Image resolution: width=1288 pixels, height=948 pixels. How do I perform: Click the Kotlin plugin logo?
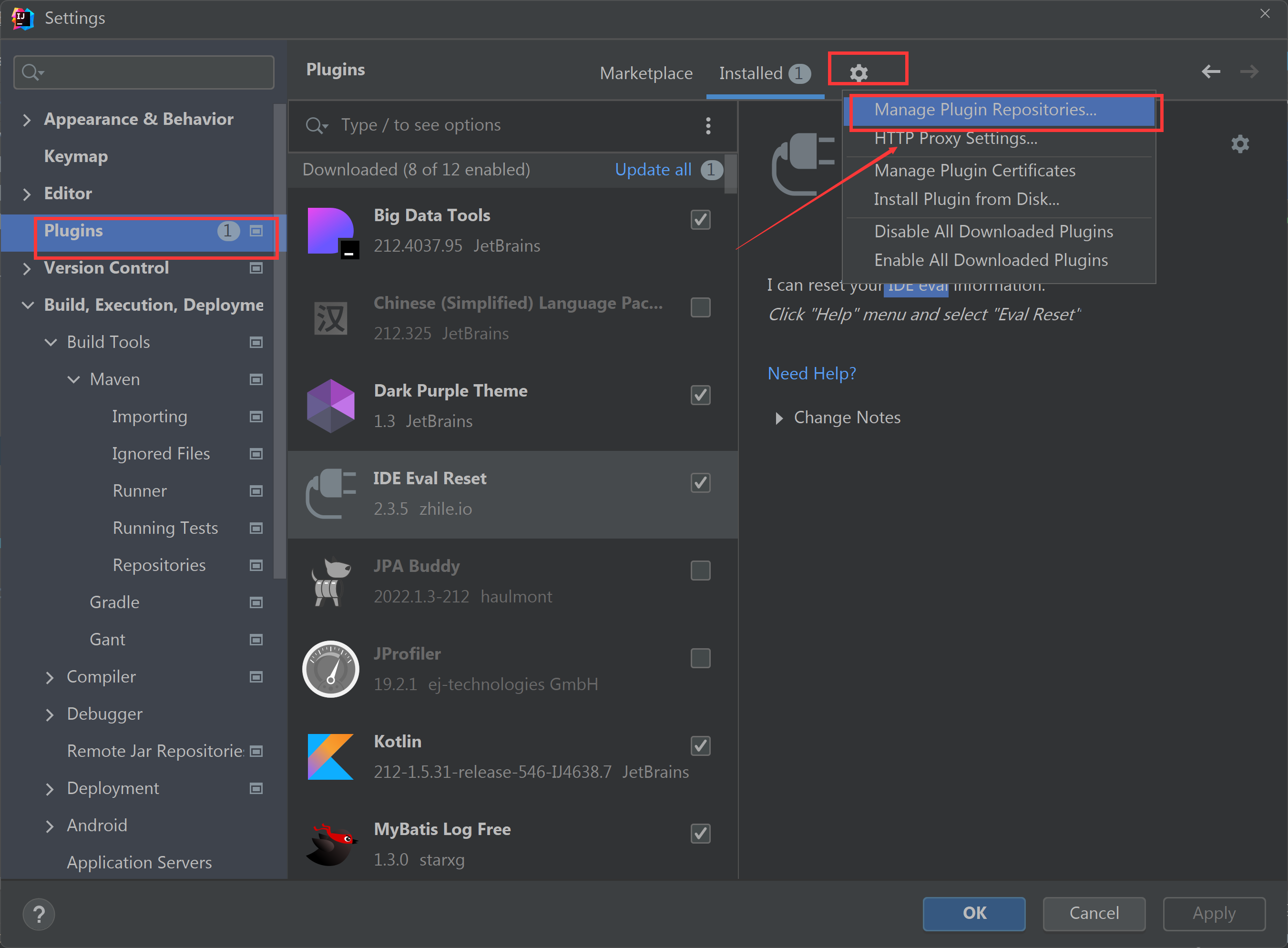tap(331, 757)
